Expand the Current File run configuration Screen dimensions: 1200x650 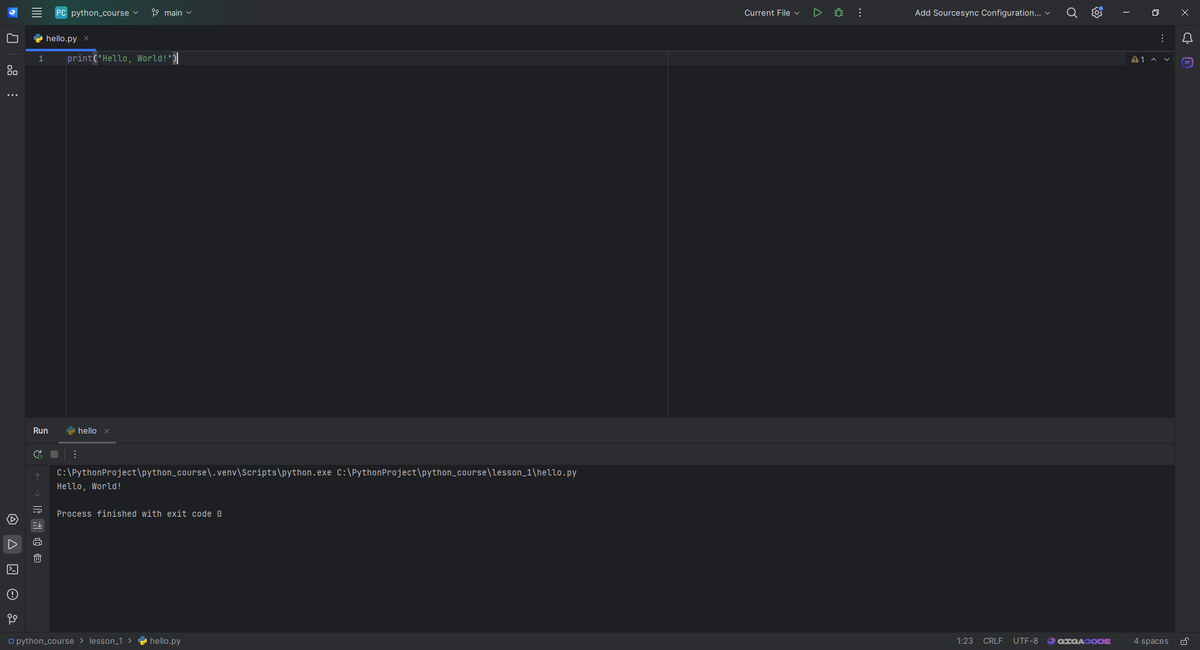(x=772, y=13)
